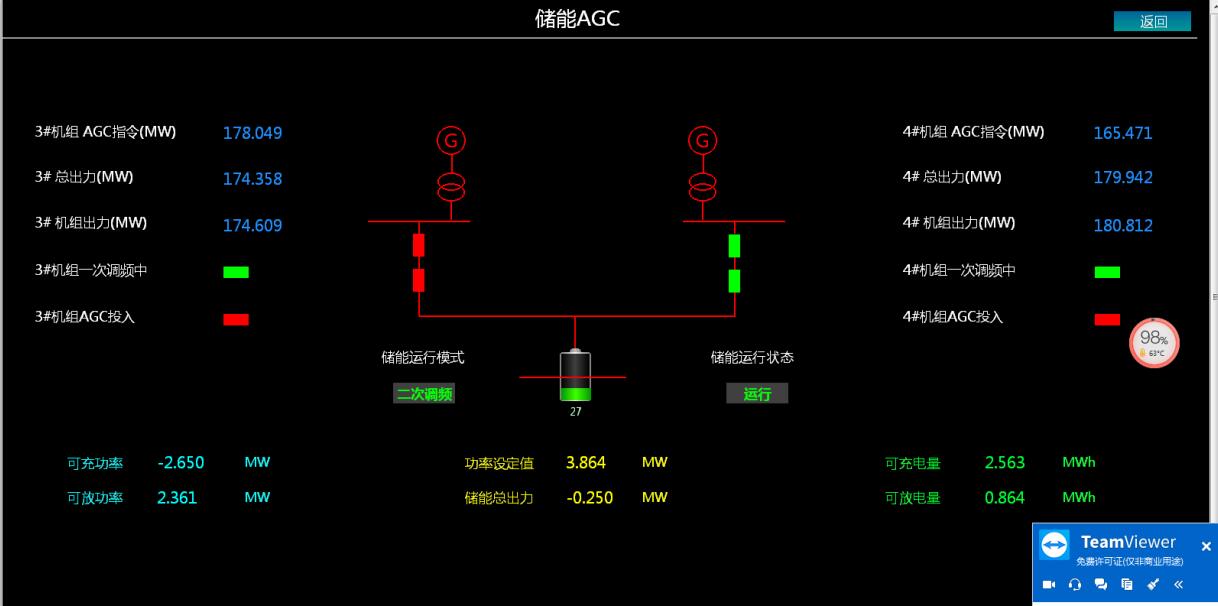Click the unit 3 transformer symbol
Image resolution: width=1218 pixels, height=606 pixels.
tap(451, 184)
